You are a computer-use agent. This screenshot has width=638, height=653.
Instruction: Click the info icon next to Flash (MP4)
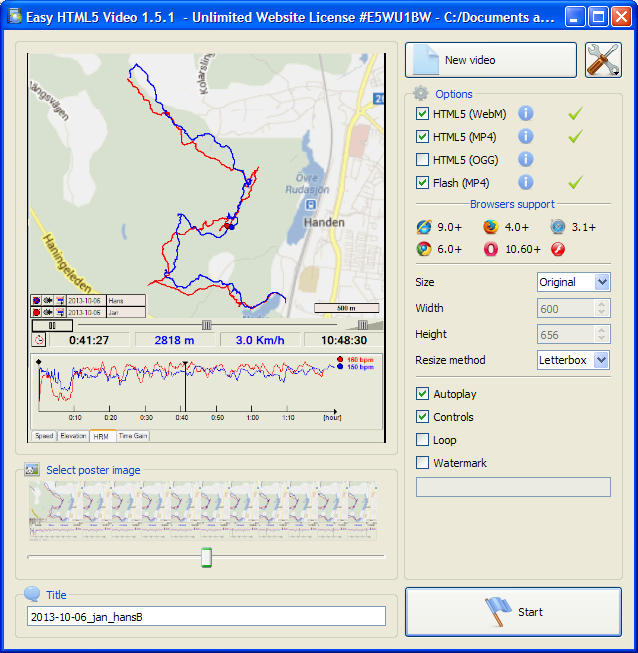click(x=526, y=182)
